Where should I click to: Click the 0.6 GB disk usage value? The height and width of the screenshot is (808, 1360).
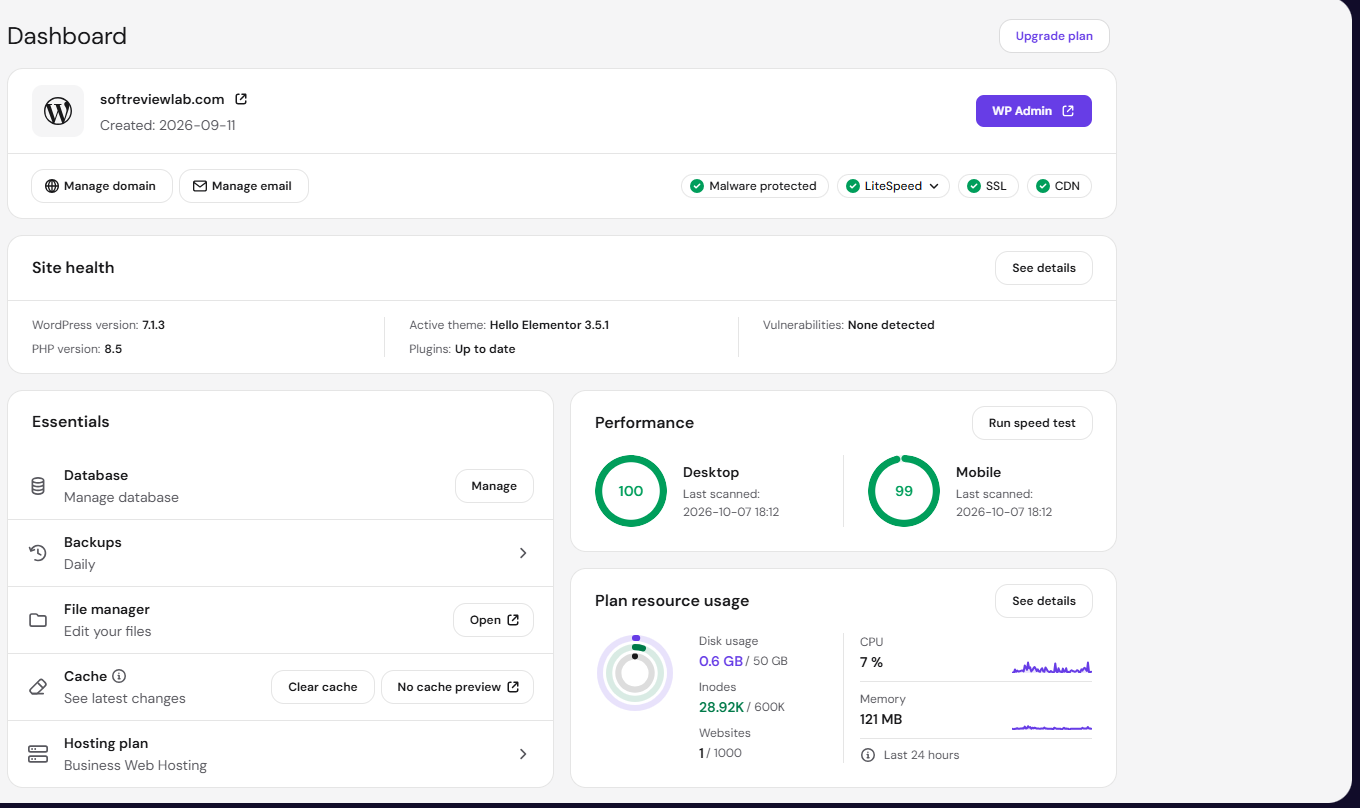(x=720, y=661)
